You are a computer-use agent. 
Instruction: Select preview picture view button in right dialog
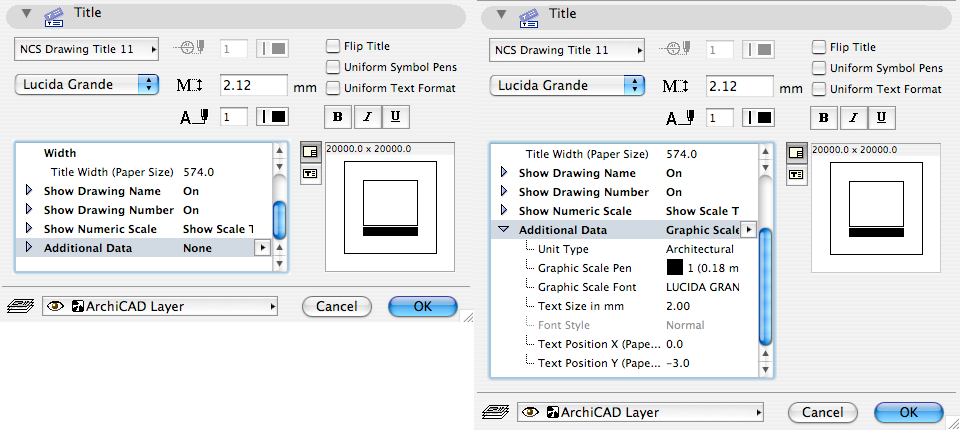click(x=796, y=153)
